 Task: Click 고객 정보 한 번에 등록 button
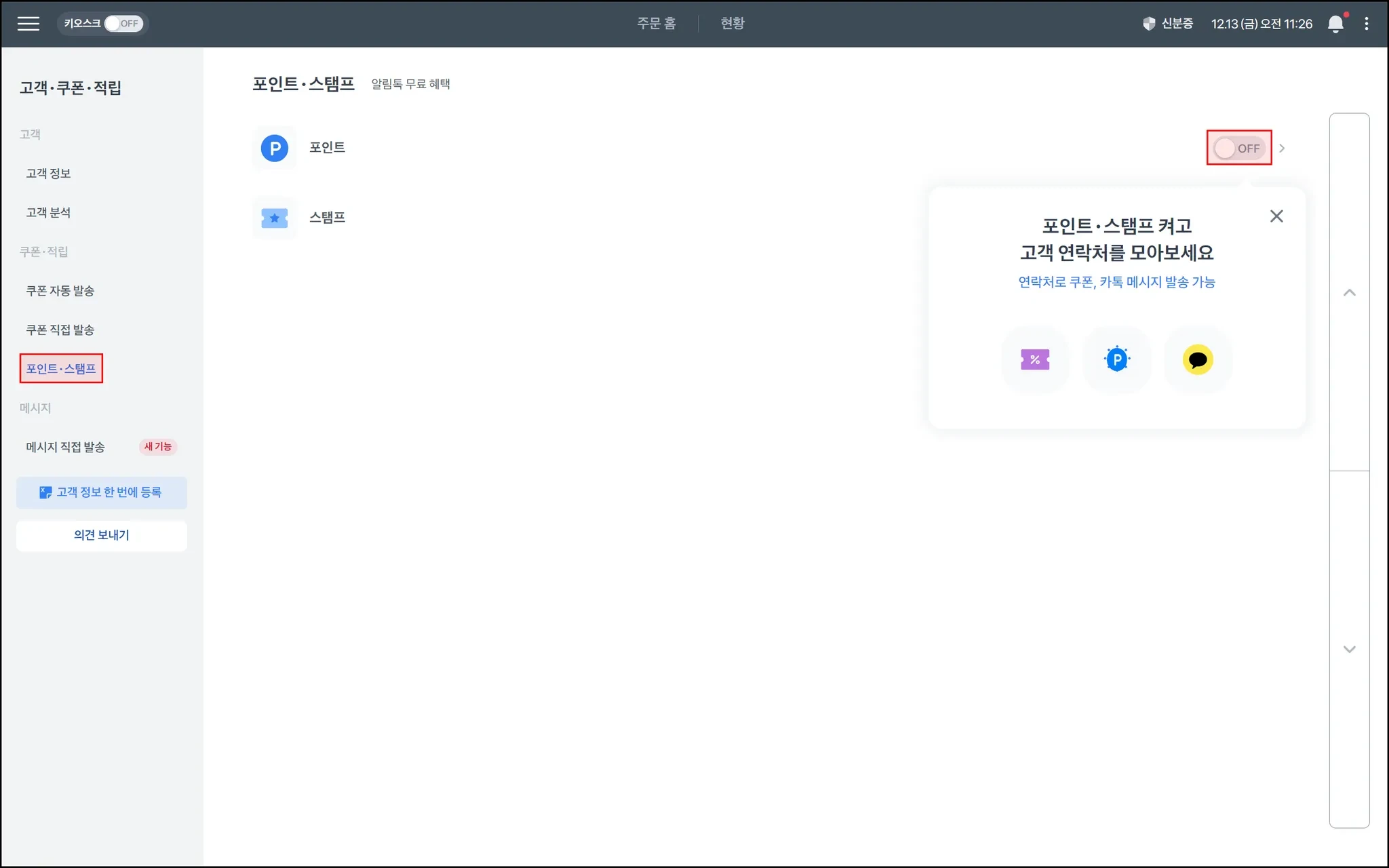click(102, 492)
